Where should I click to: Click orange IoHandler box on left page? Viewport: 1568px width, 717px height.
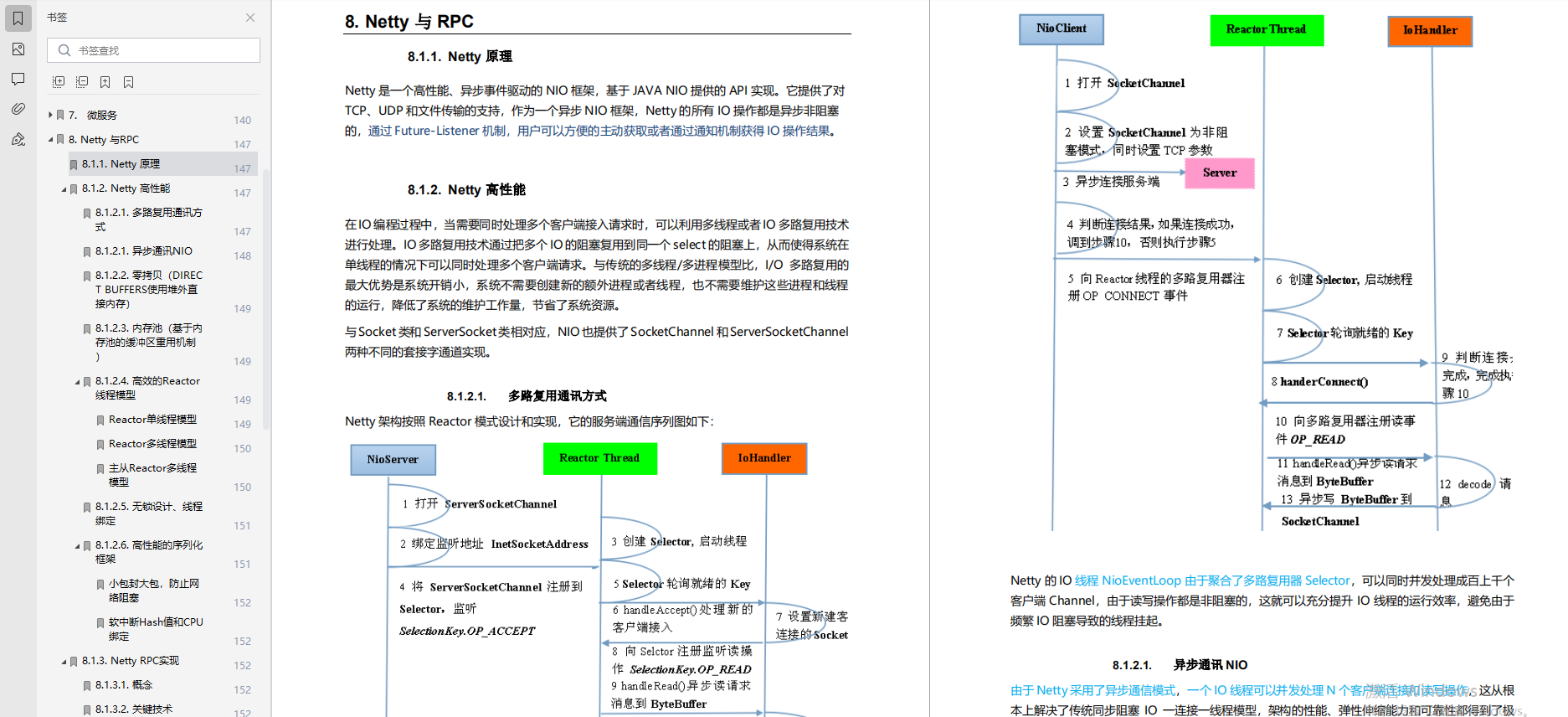(x=764, y=459)
